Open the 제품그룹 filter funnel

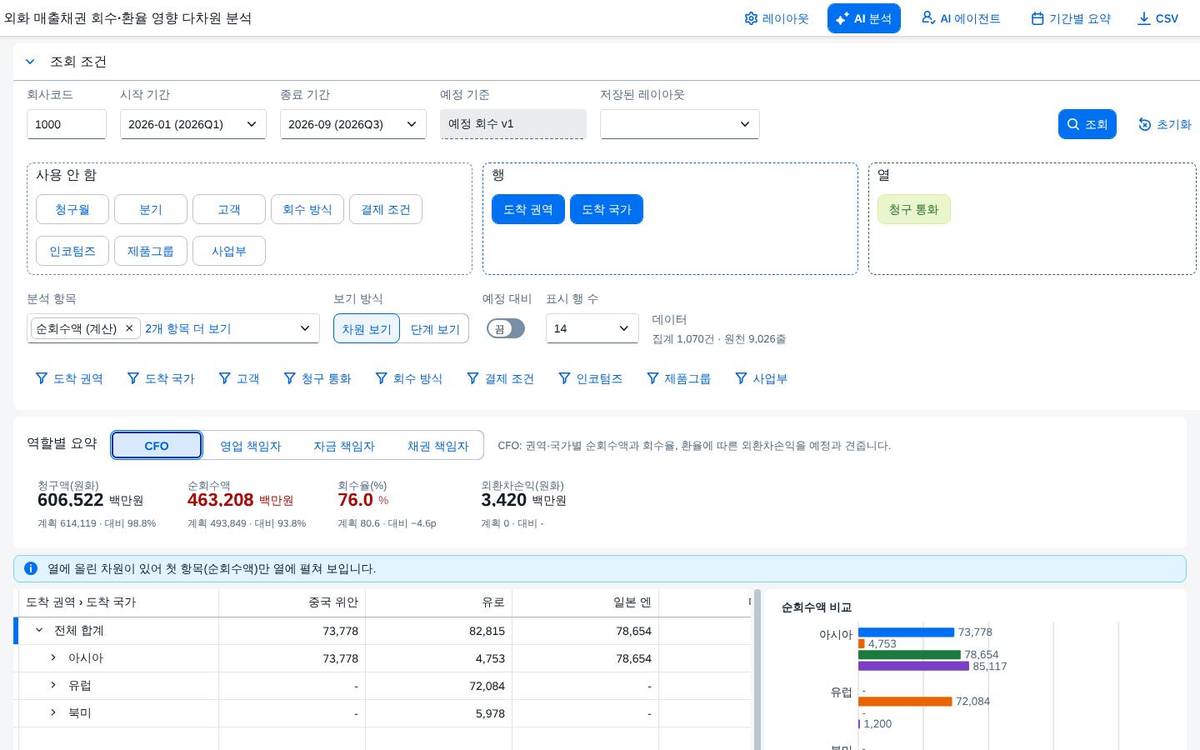pyautogui.click(x=653, y=379)
